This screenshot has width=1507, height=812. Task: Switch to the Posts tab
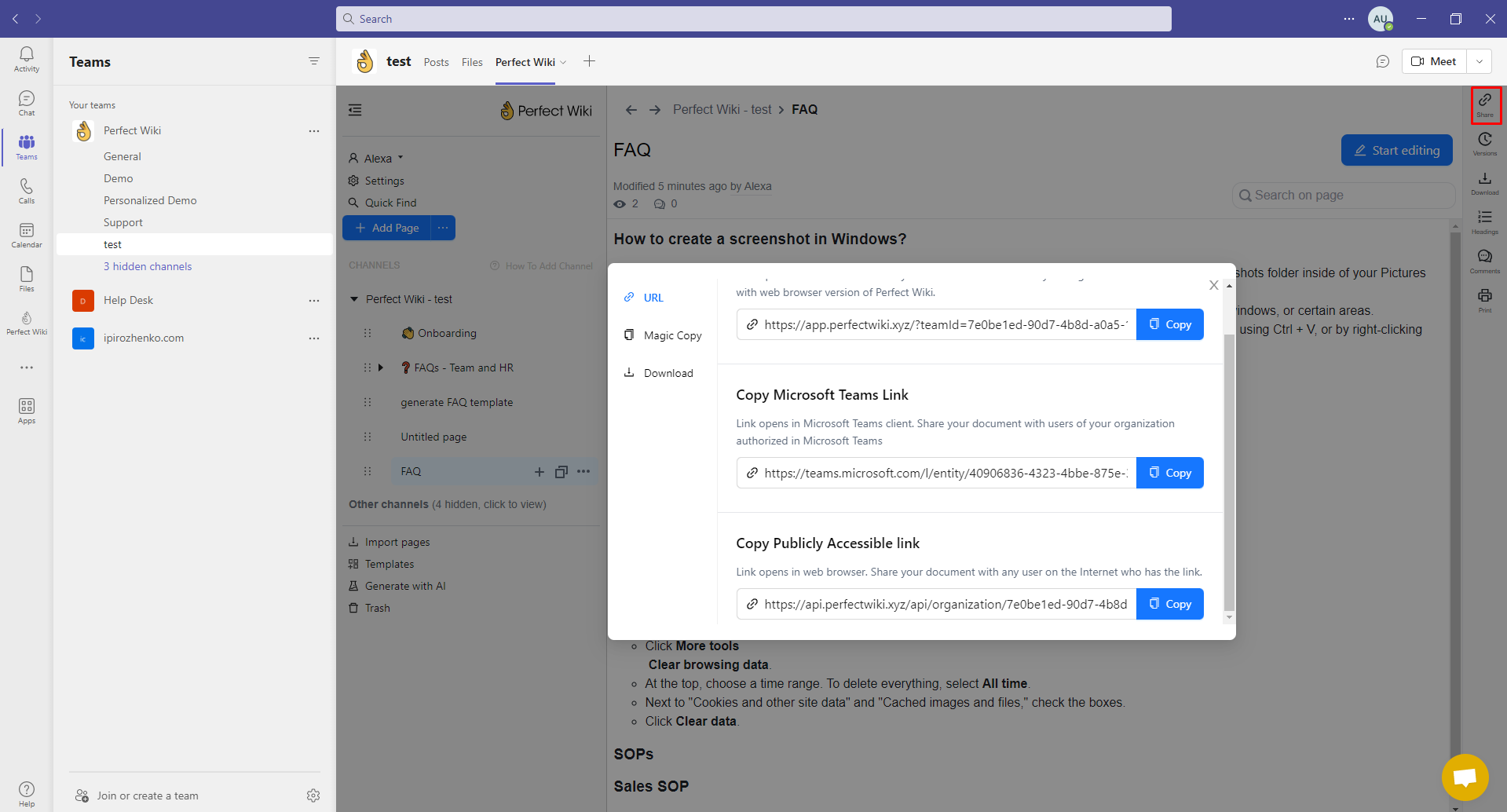436,61
